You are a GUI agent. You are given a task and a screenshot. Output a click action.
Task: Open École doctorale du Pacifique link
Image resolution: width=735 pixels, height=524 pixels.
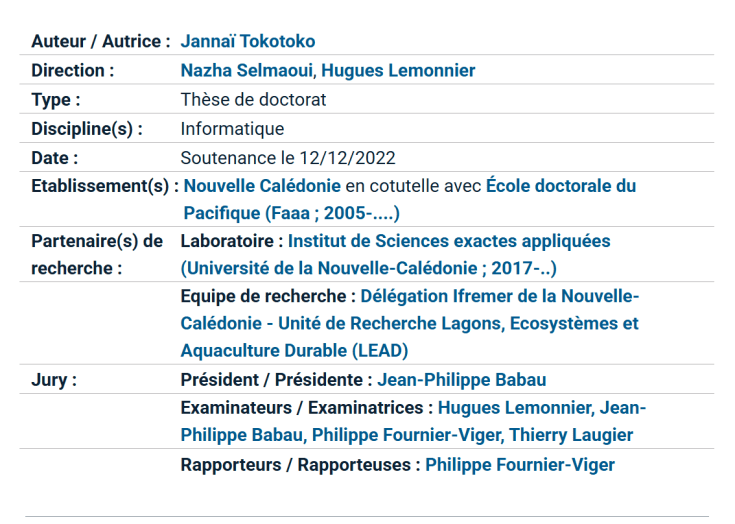point(560,186)
